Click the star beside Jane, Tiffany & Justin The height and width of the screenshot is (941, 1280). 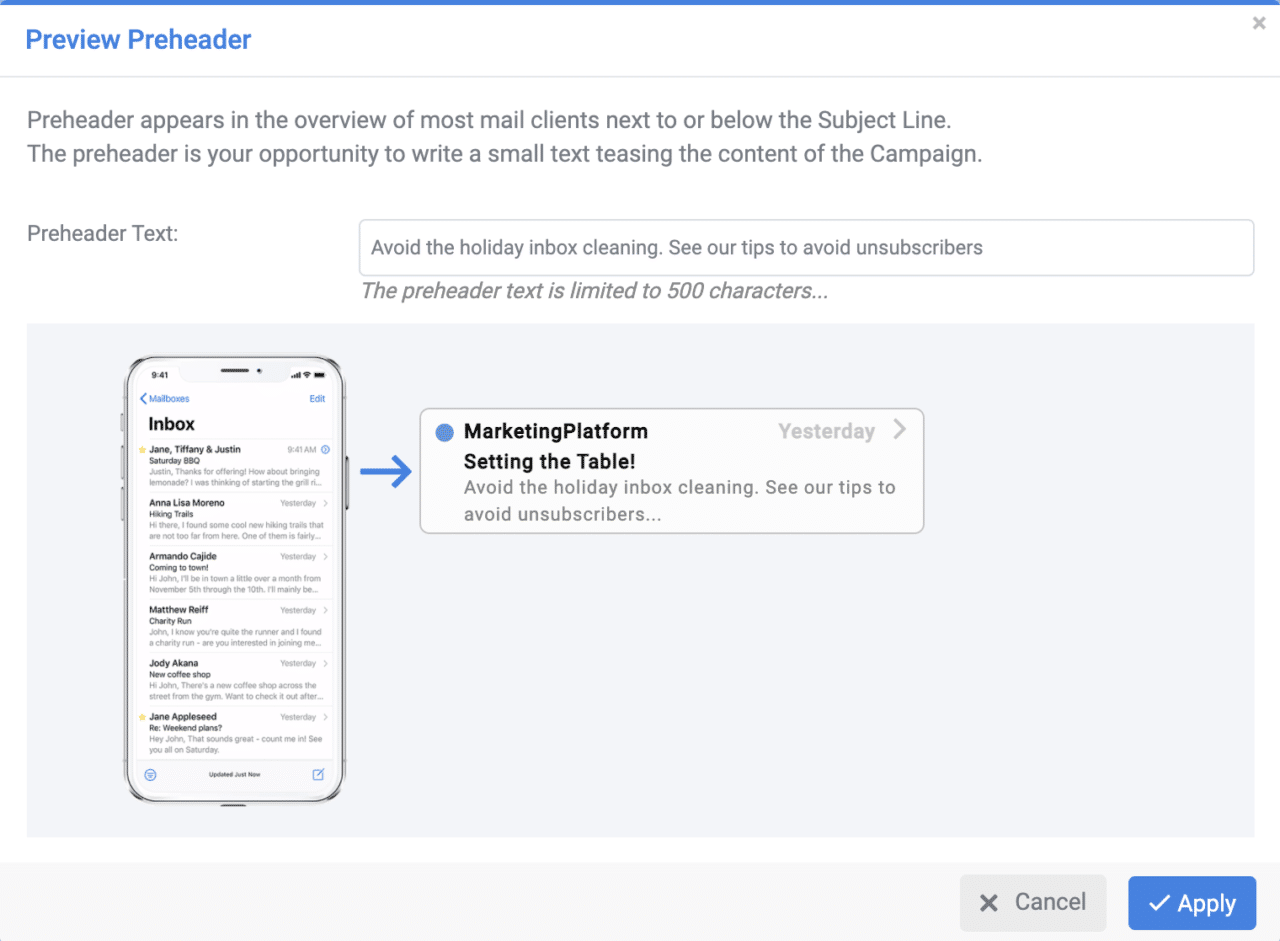(142, 450)
